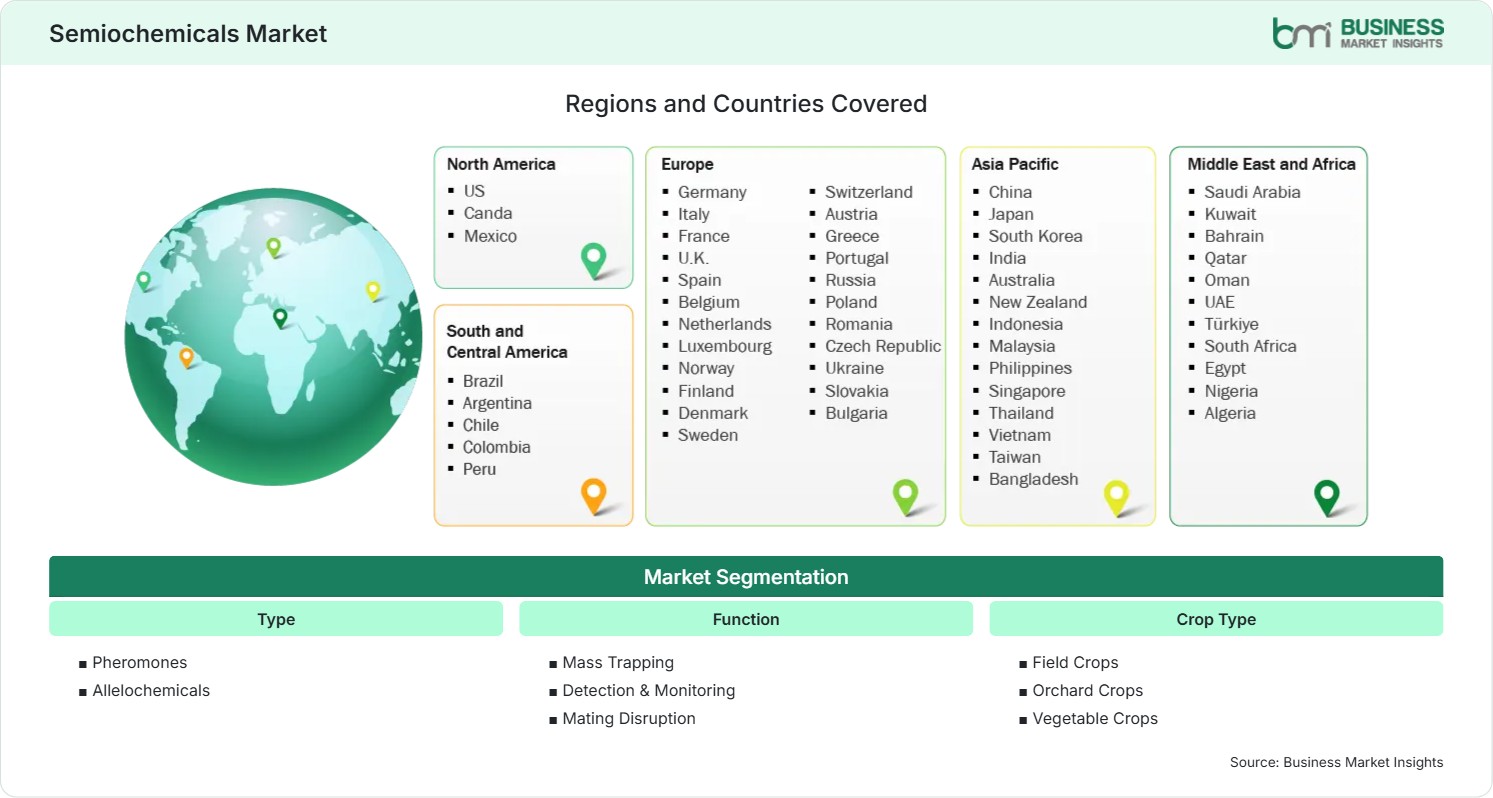
Task: Click the Asia Pacific heading
Action: [1015, 164]
